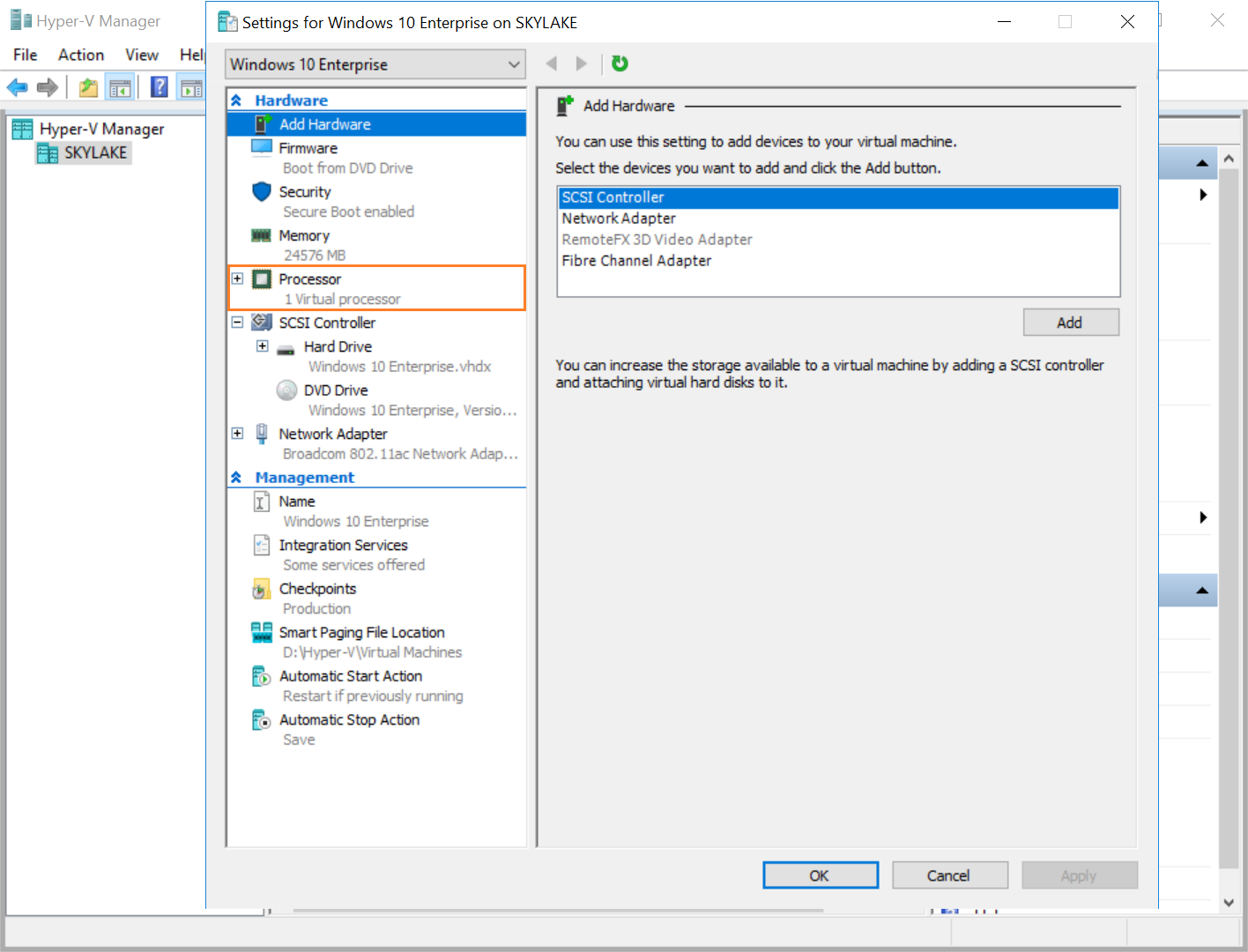Image resolution: width=1248 pixels, height=952 pixels.
Task: Click the previous arrow in the settings toolbar
Action: point(552,63)
